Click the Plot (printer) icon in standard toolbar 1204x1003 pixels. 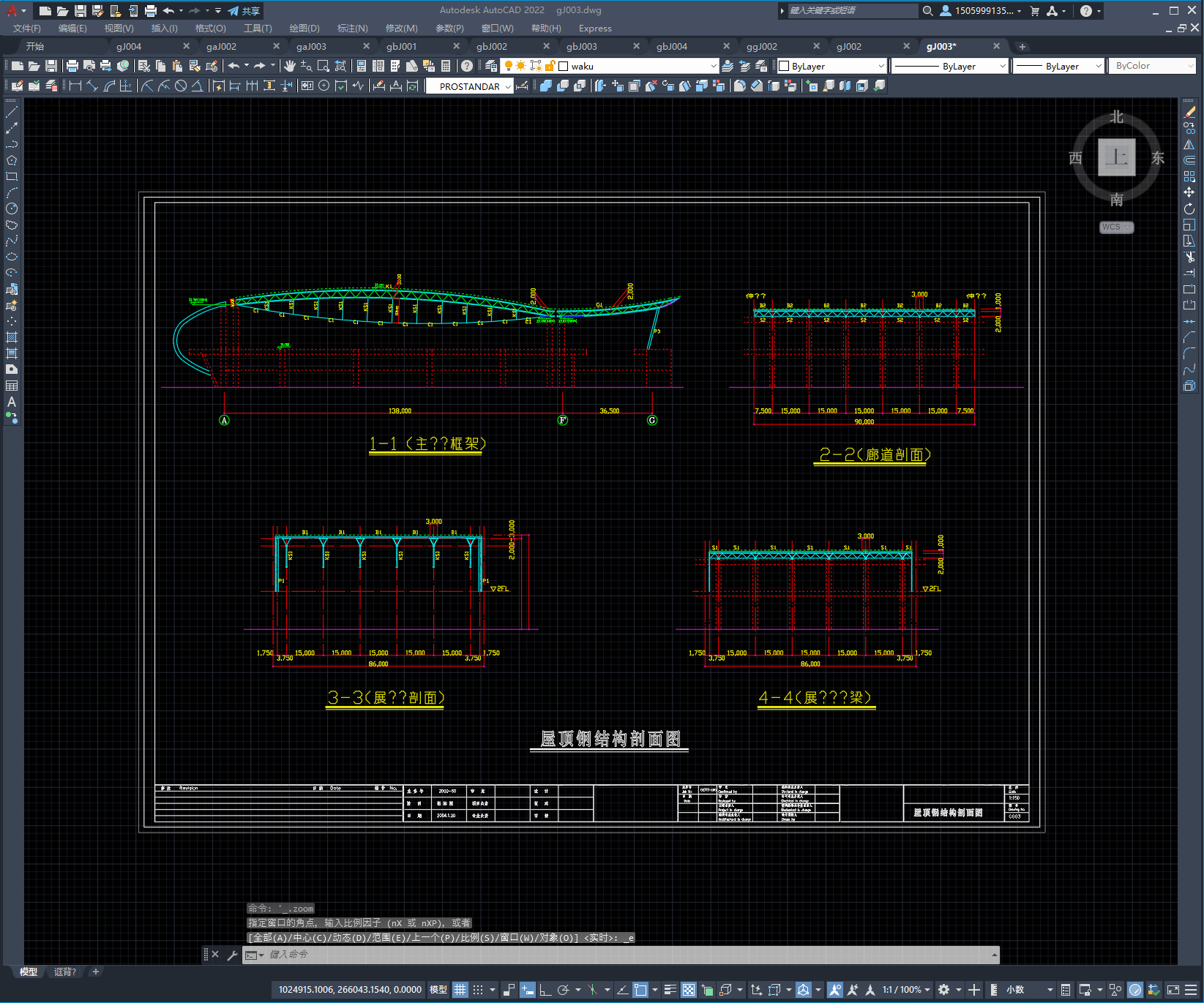[x=72, y=66]
